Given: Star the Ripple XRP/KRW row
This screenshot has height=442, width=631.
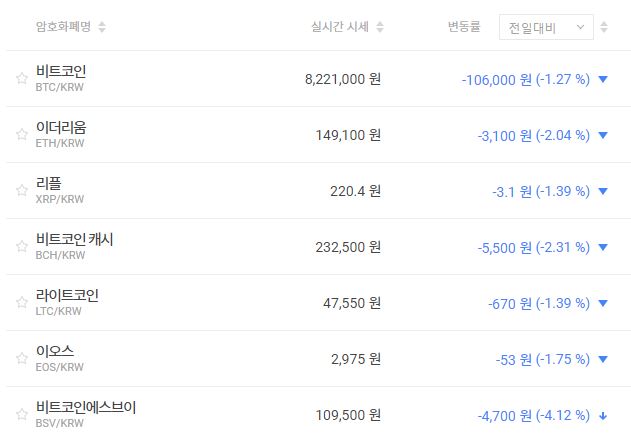Looking at the screenshot, I should click(x=21, y=190).
